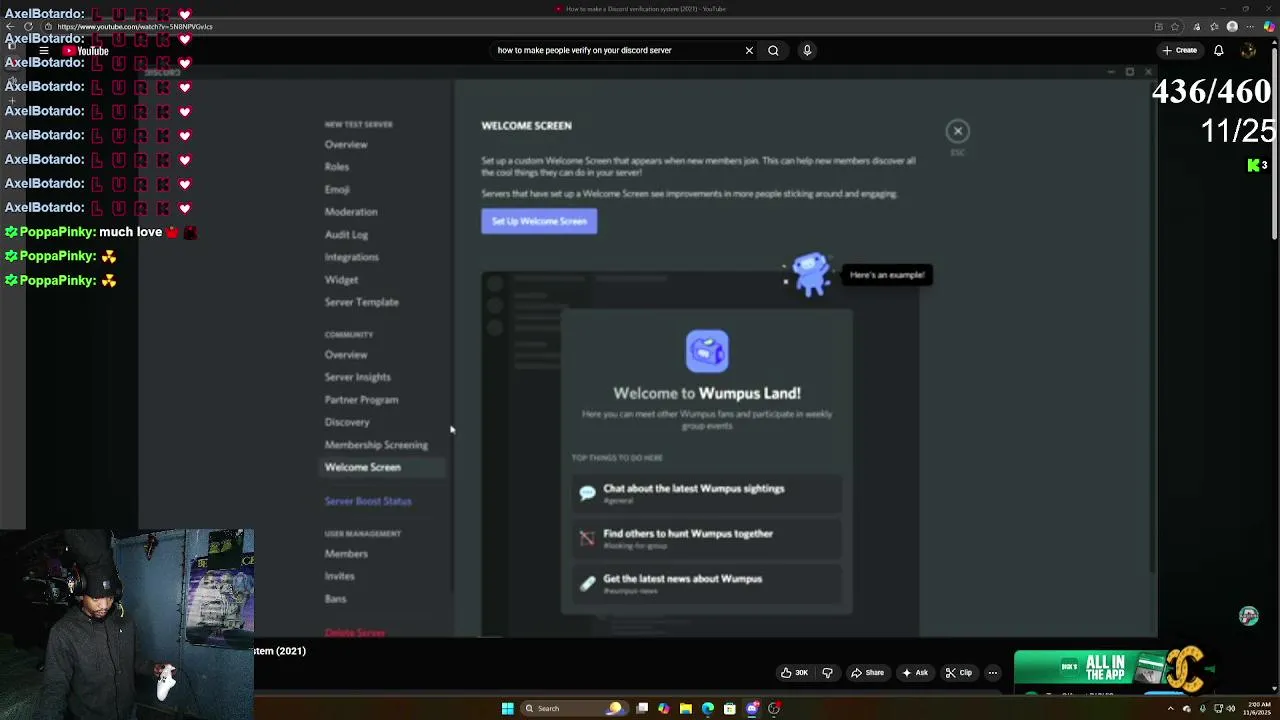
Task: Click 'Get the latest news about Wumpus'
Action: [x=707, y=583]
